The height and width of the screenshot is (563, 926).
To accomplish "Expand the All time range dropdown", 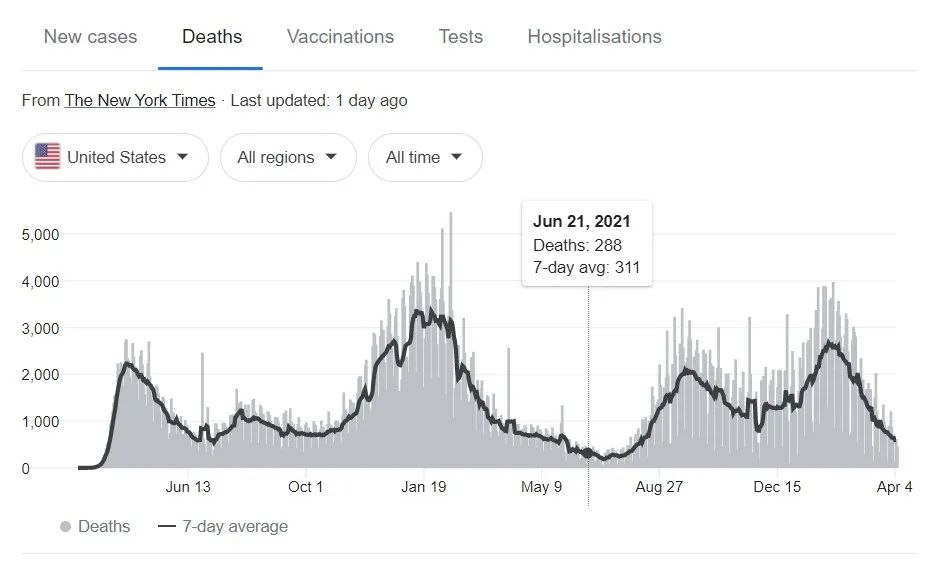I will [425, 157].
